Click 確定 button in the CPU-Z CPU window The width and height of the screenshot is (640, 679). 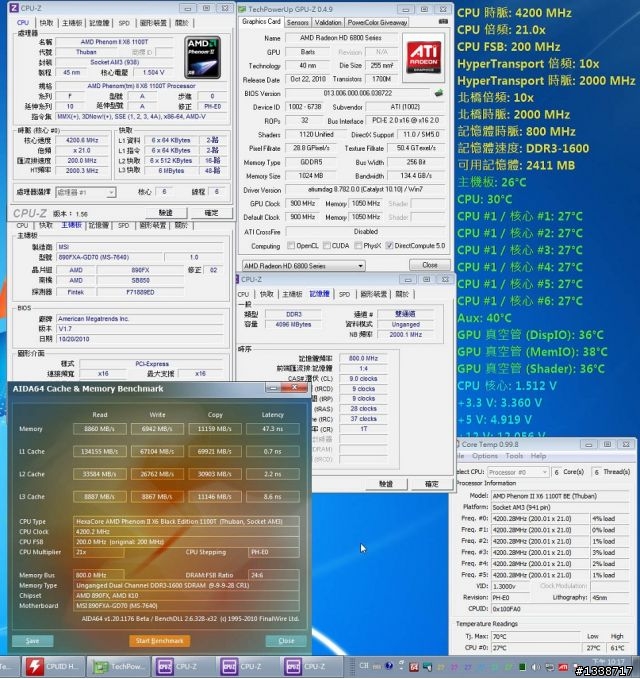click(211, 213)
